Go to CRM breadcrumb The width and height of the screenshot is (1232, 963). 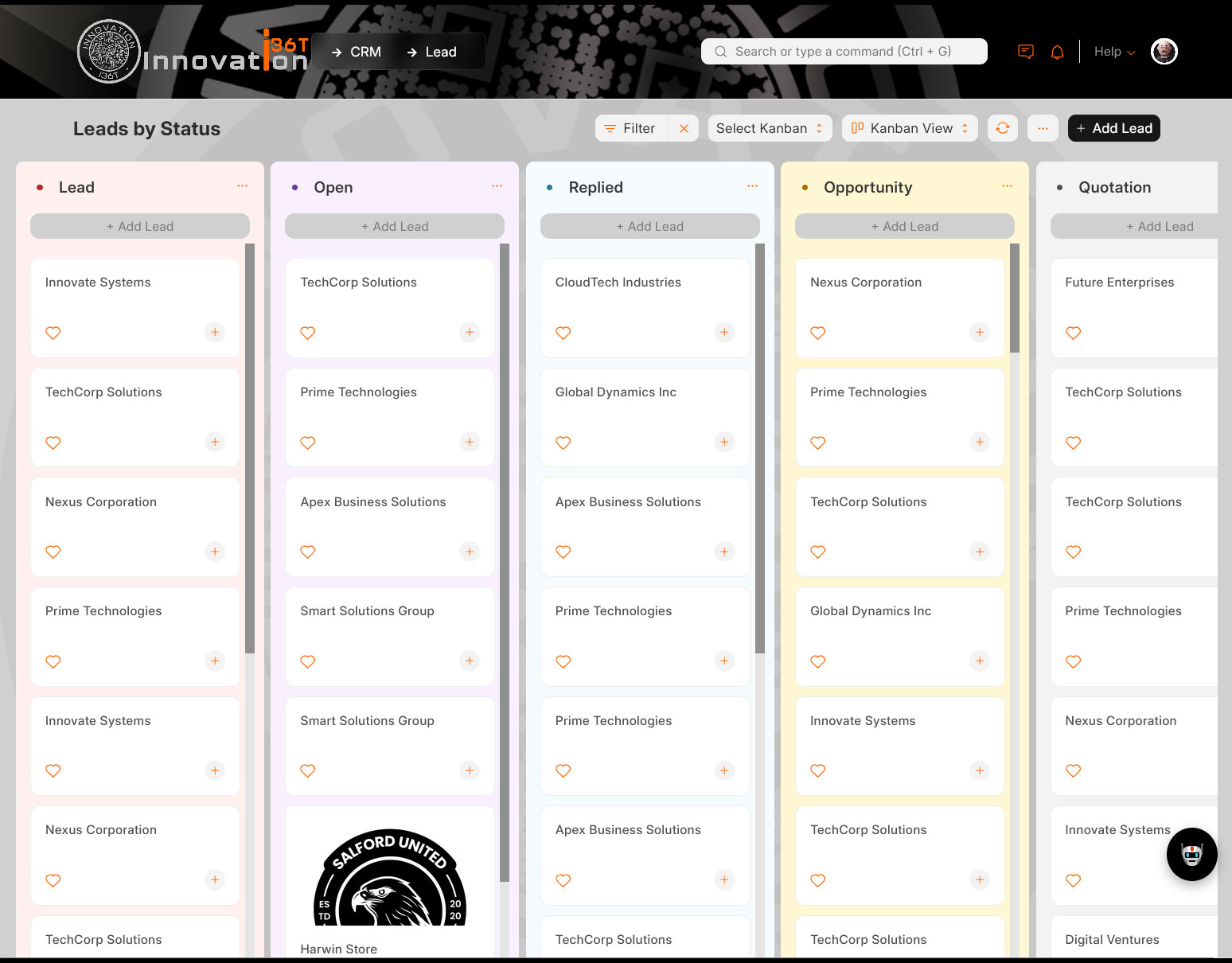coord(357,52)
